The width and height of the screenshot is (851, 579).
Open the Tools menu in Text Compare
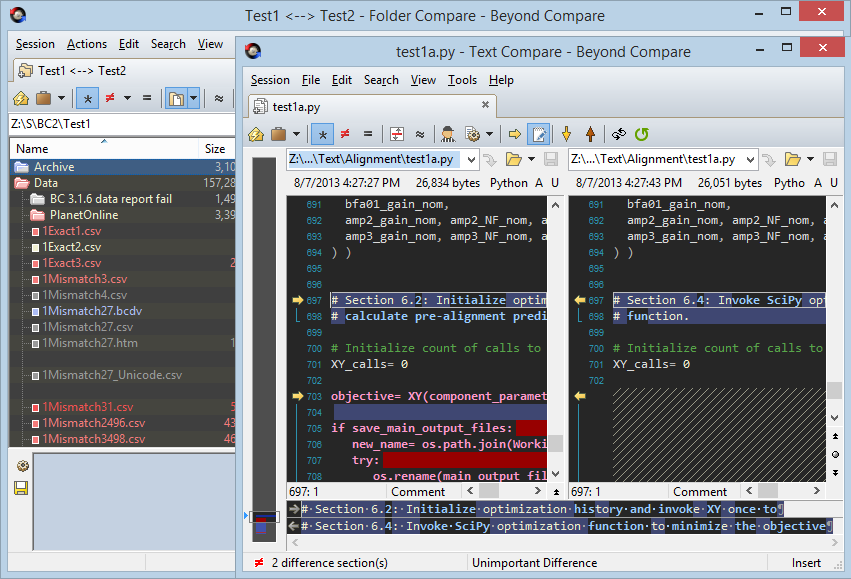[462, 80]
